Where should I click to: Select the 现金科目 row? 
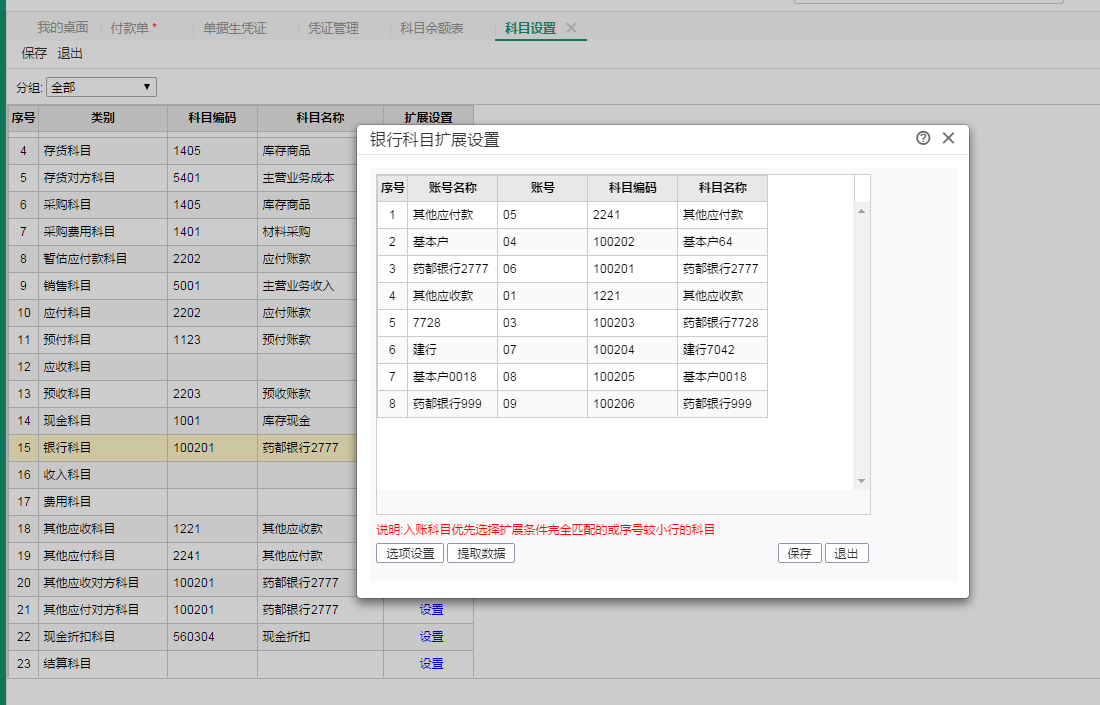click(182, 421)
